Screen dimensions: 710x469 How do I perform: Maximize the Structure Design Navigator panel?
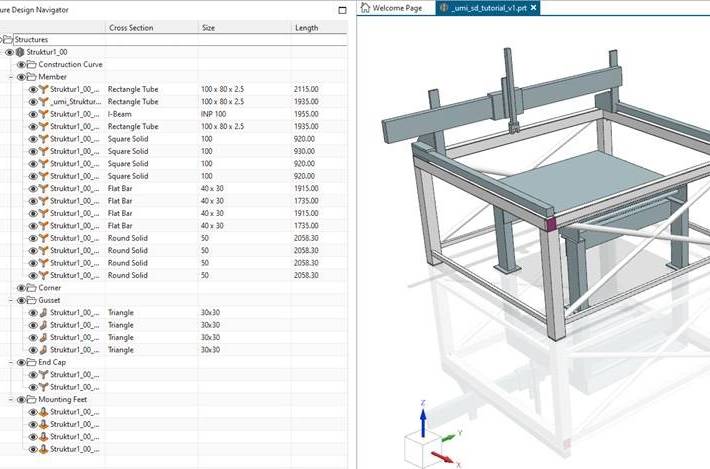click(342, 9)
